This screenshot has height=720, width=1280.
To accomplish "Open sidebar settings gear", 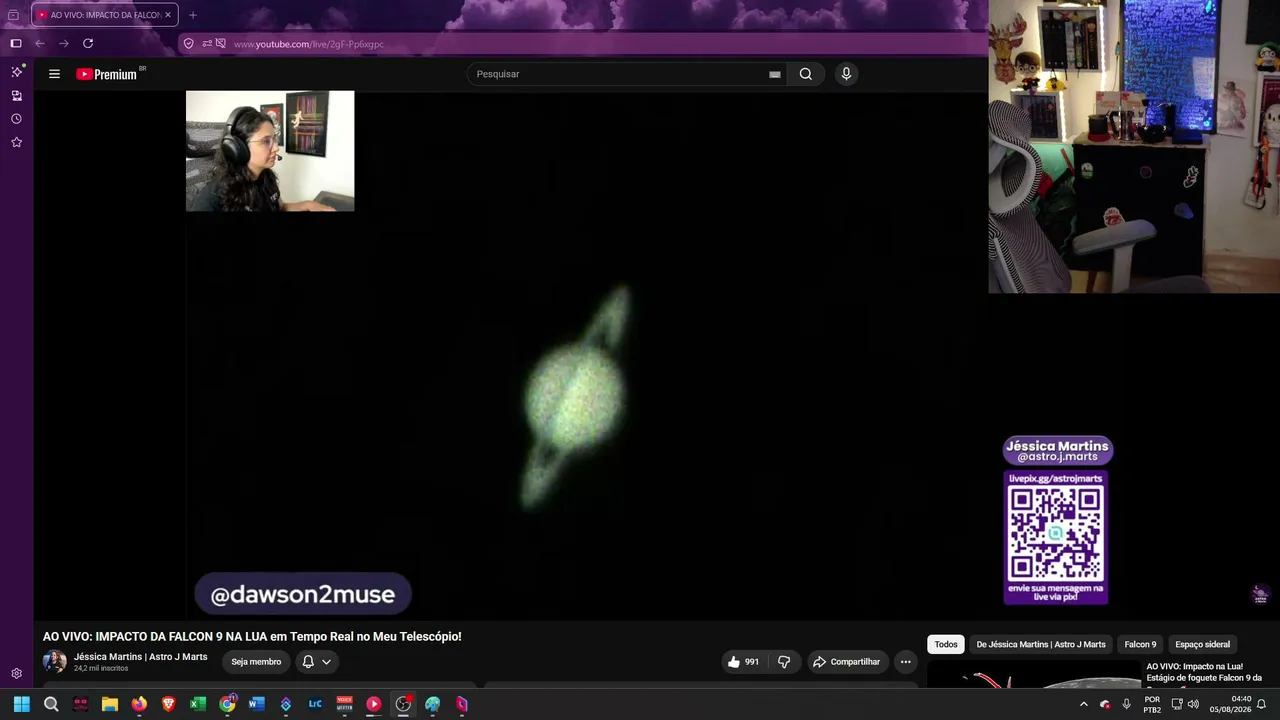I will (x=16, y=674).
